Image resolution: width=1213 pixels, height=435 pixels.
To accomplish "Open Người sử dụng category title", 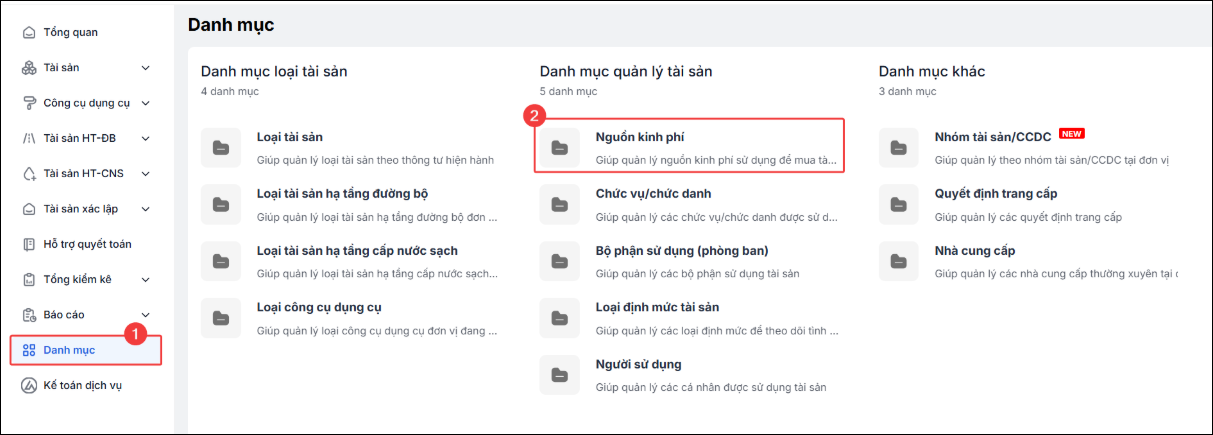I will tap(638, 365).
